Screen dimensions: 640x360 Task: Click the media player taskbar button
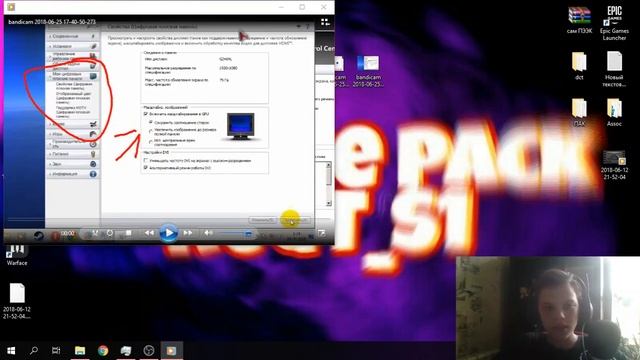pos(171,351)
